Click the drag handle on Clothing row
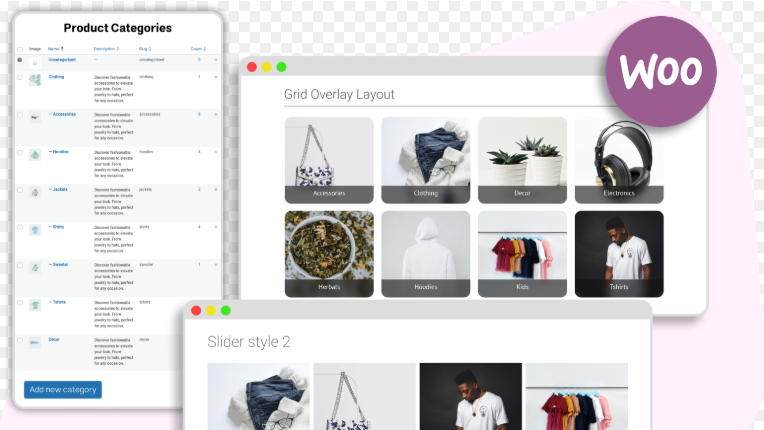 (216, 77)
